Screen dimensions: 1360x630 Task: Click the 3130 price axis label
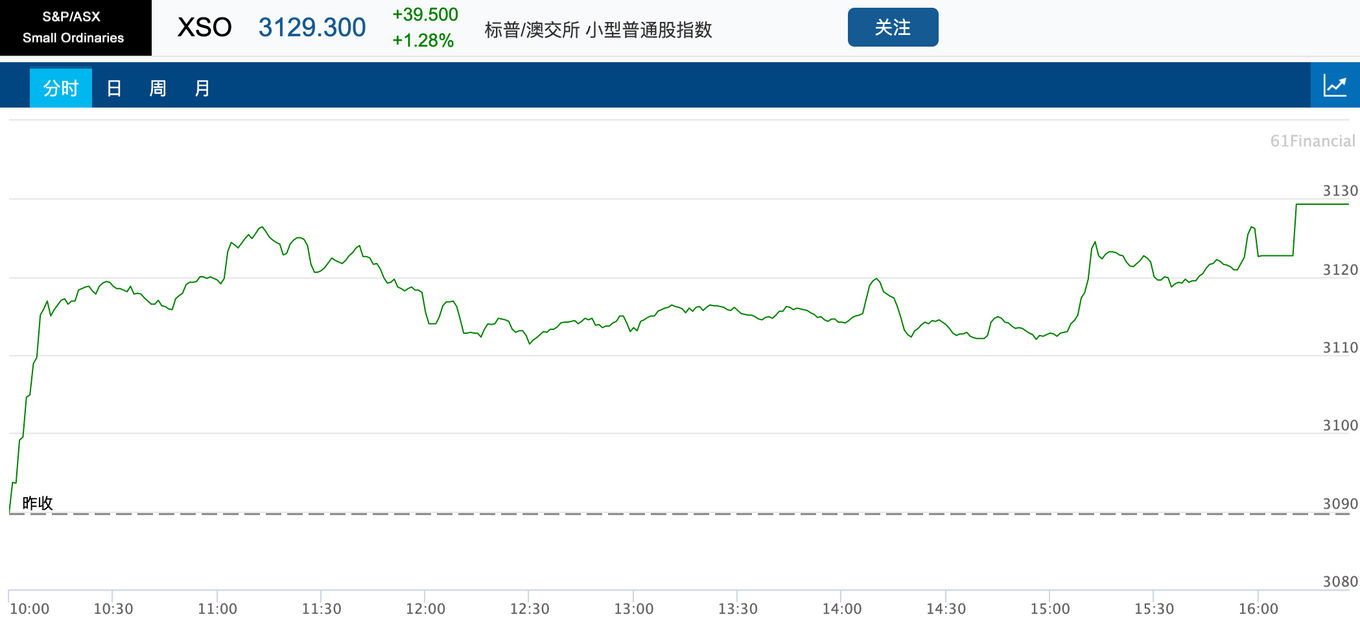tap(1340, 191)
